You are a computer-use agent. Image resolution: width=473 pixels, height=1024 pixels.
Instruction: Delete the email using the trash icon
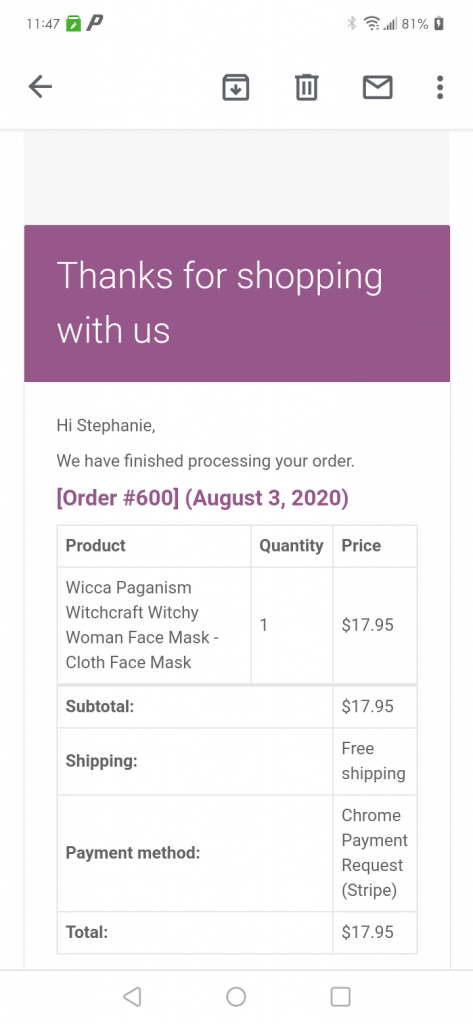[x=306, y=87]
